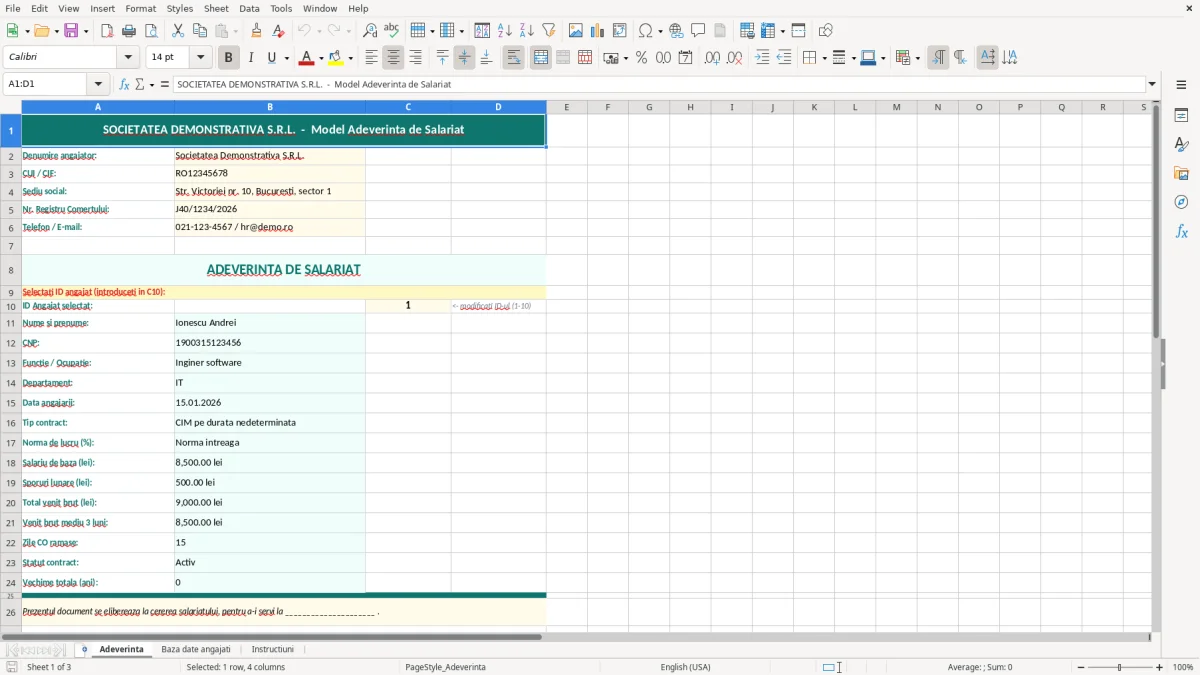Open the sidebar Navigator deck
Viewport: 1200px width, 675px height.
[x=1181, y=202]
